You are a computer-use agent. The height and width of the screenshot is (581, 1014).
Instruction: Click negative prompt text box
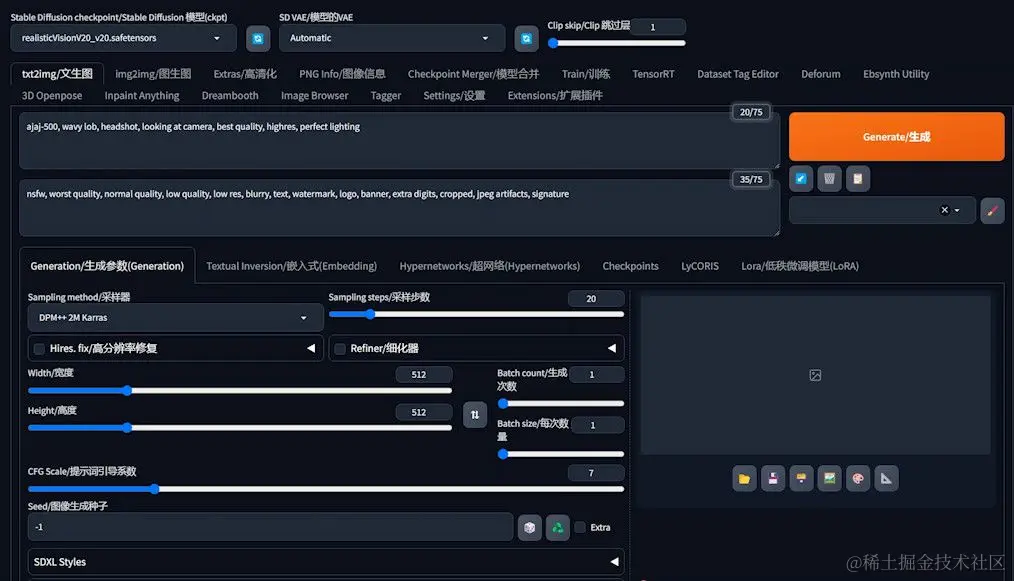click(x=399, y=208)
